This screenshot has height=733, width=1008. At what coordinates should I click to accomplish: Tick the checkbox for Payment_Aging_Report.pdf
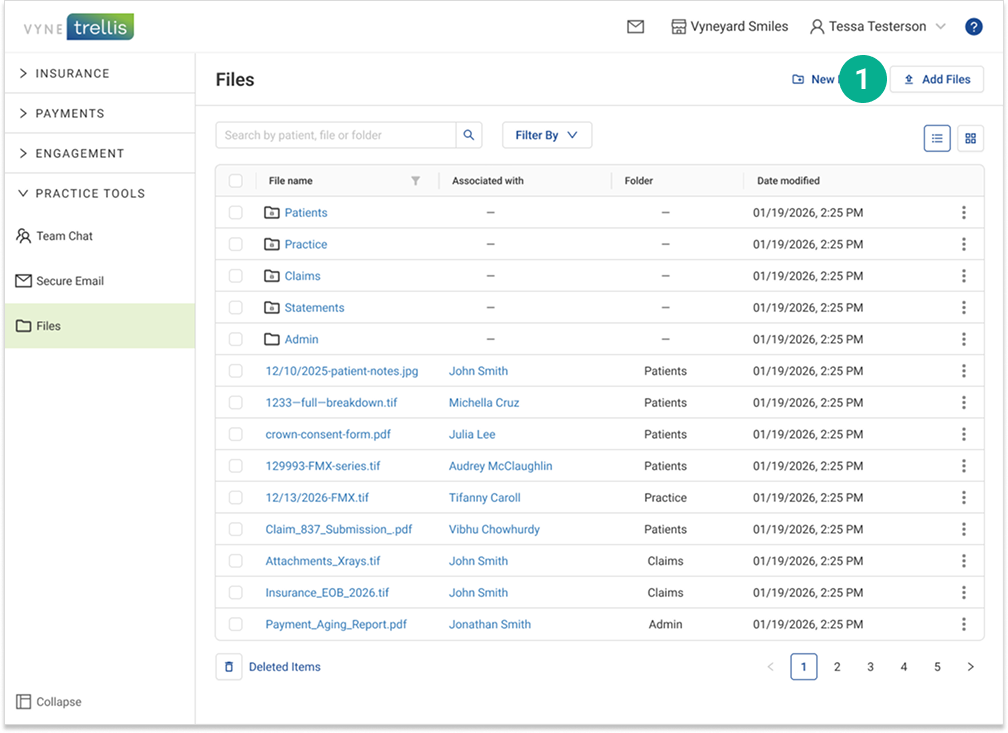[x=236, y=625]
